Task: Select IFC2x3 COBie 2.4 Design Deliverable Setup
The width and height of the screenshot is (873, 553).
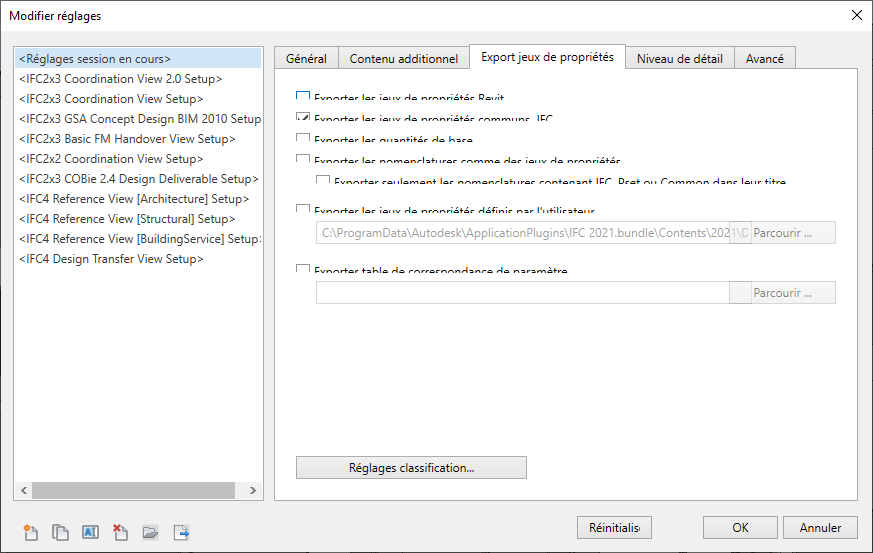Action: click(x=138, y=179)
